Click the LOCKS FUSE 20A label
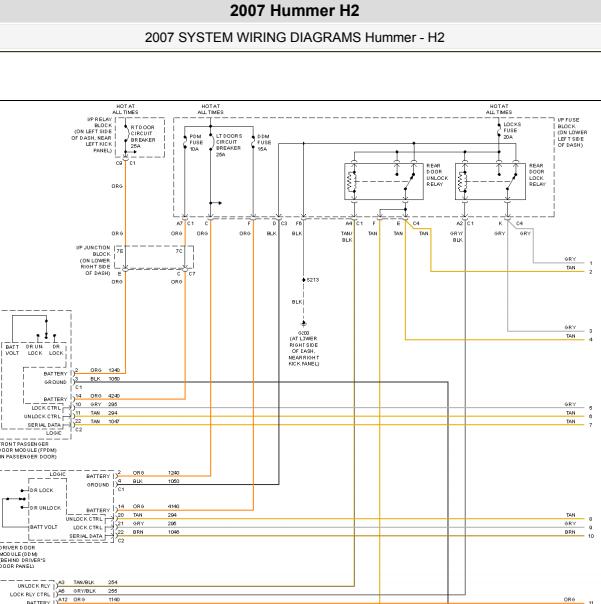 pos(512,131)
